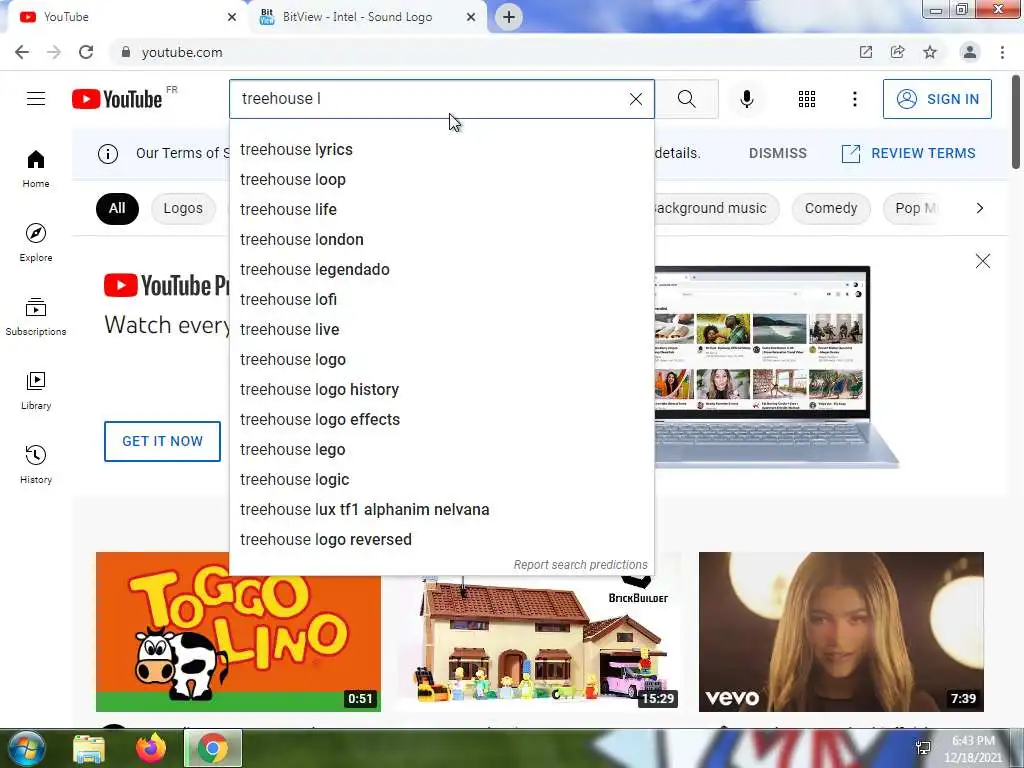Image resolution: width=1024 pixels, height=768 pixels.
Task: Select the Comedy filter chip
Action: coord(831,208)
